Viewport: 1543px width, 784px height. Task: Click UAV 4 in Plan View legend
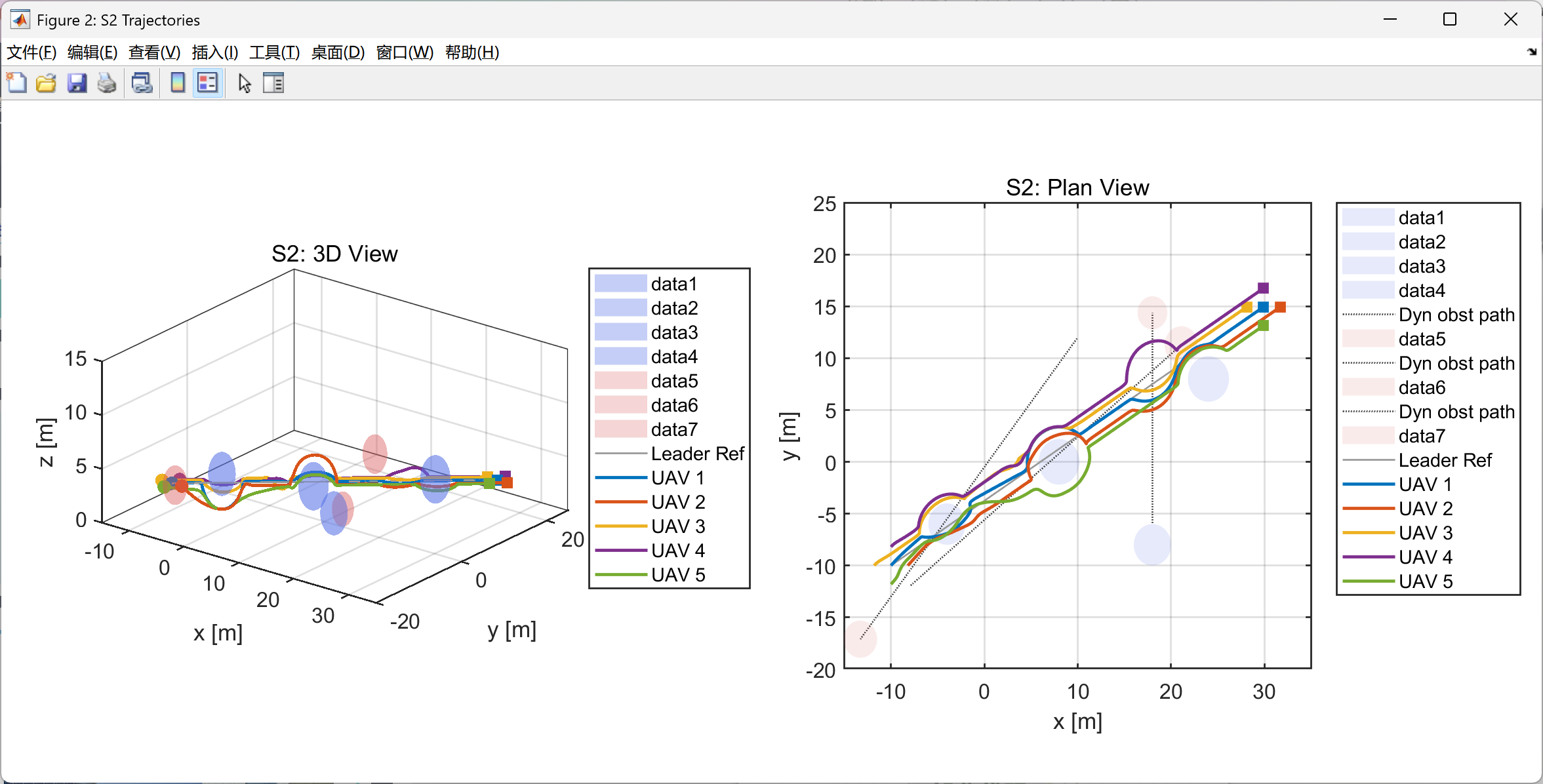(1425, 557)
